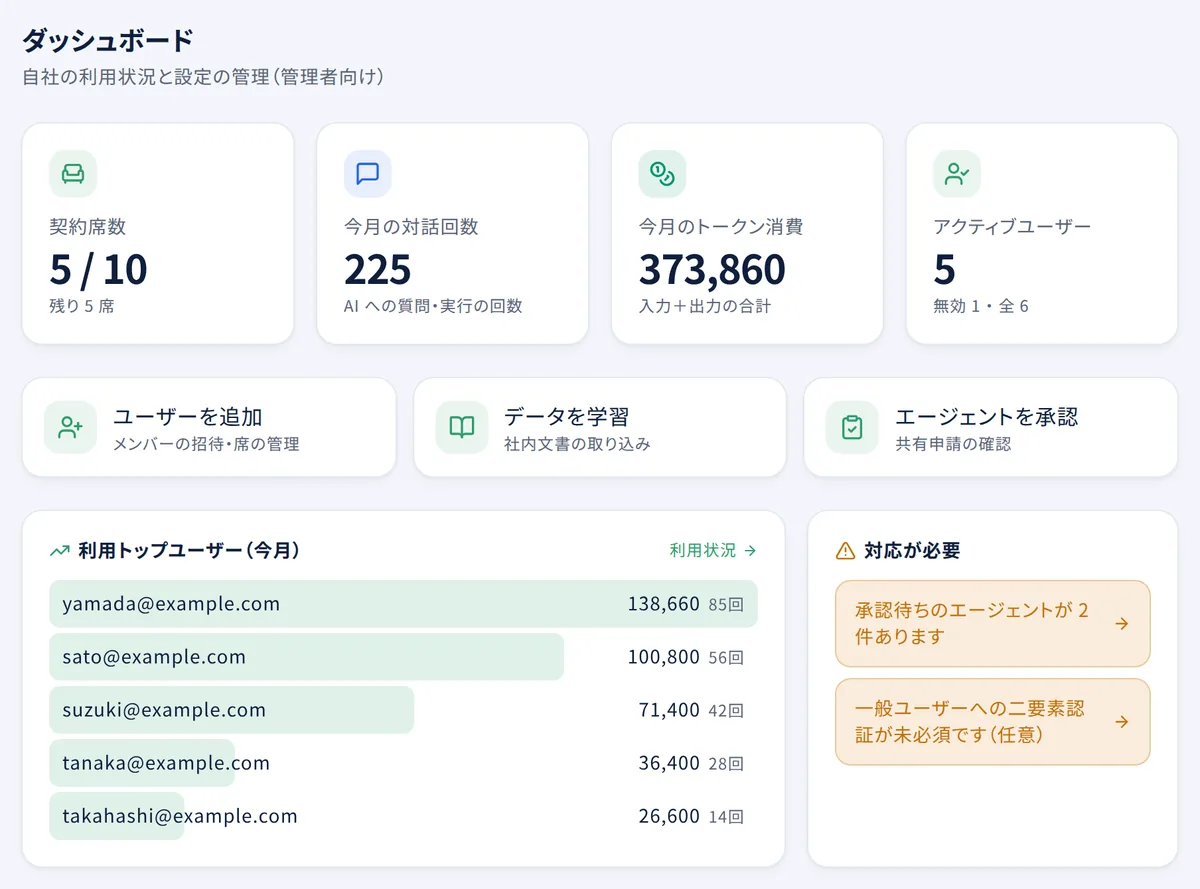Click the open book icon beside データを学習
1200x889 pixels.
pyautogui.click(x=462, y=428)
